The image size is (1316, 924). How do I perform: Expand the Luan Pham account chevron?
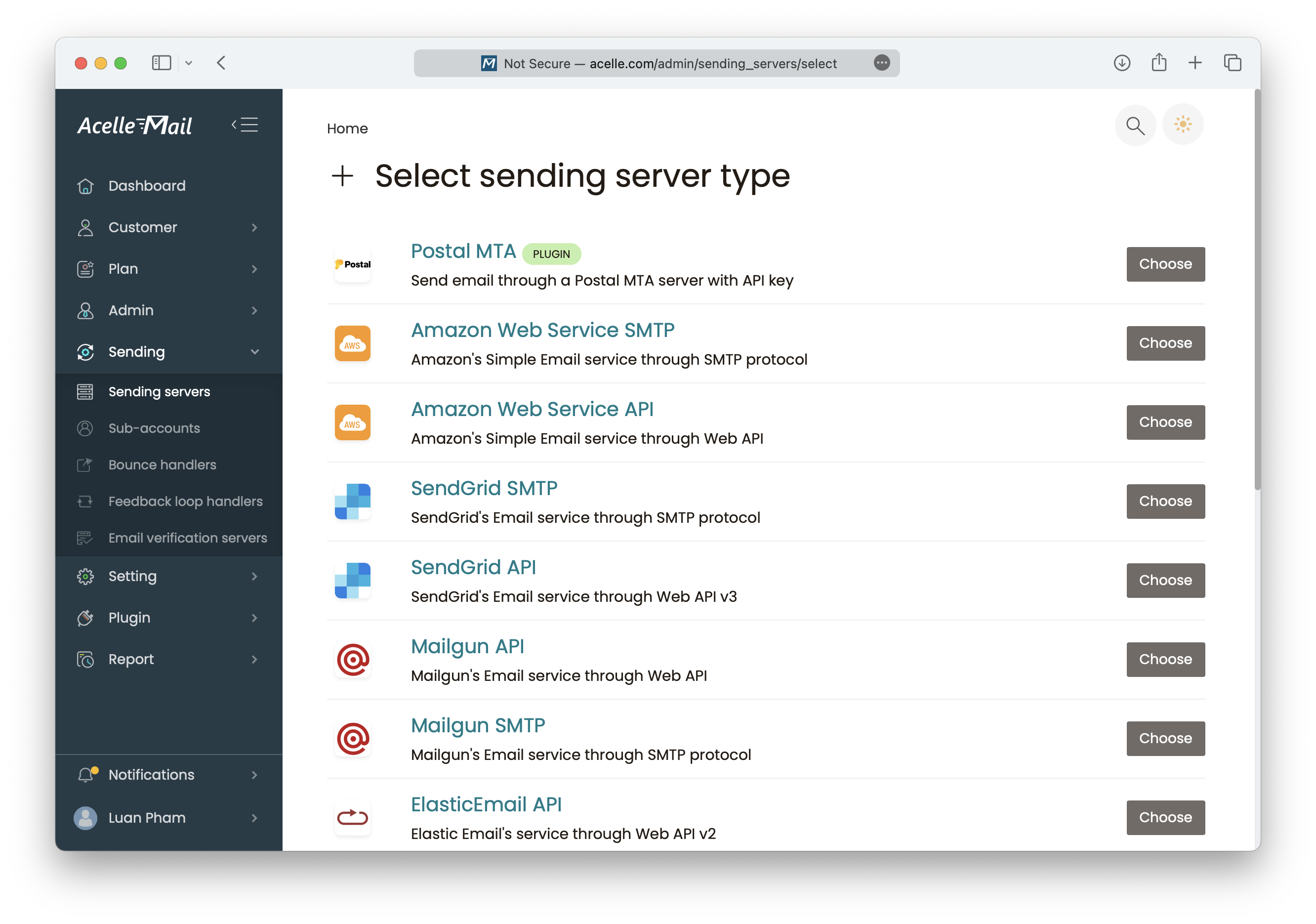[254, 818]
